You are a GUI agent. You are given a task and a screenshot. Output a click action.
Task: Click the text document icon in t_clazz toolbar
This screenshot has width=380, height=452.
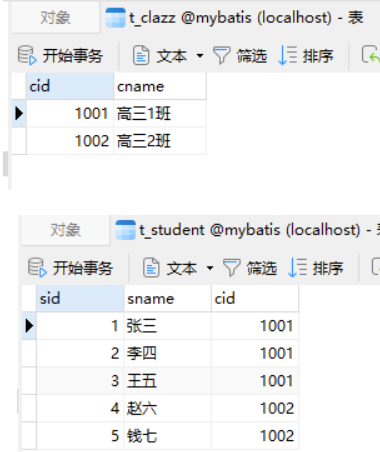tap(141, 55)
